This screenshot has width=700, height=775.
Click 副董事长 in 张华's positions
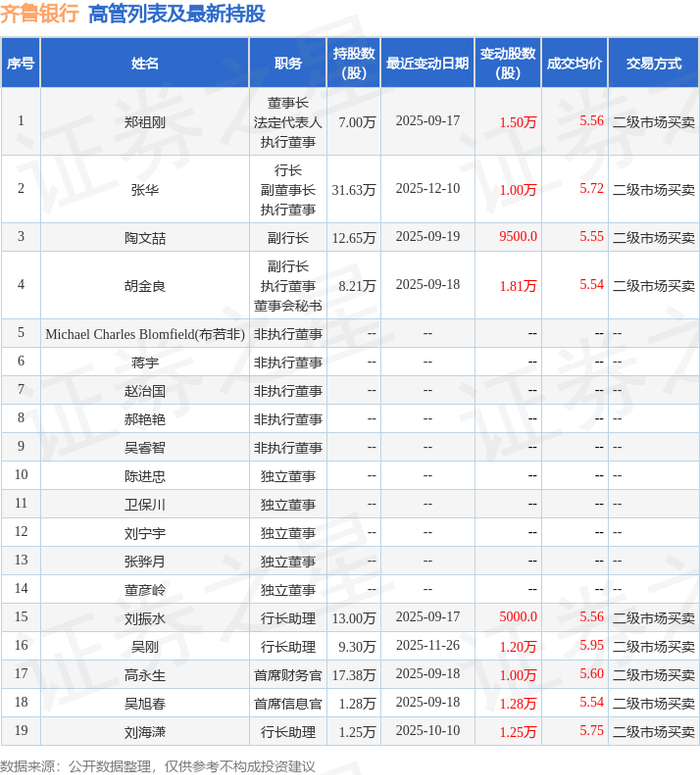[x=288, y=190]
